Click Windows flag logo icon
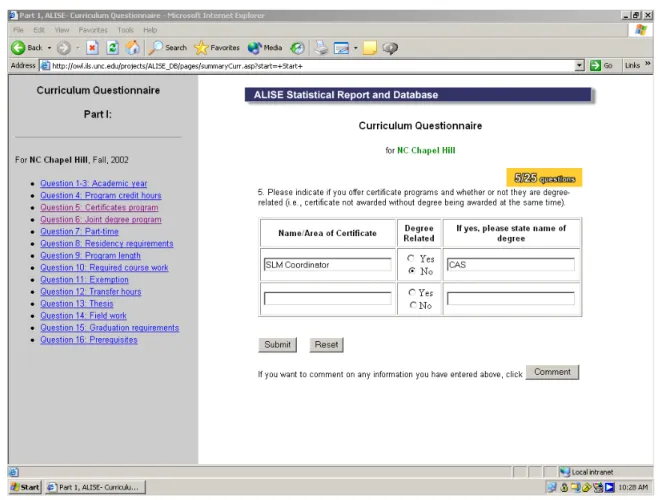The width and height of the screenshot is (658, 500). 641,30
